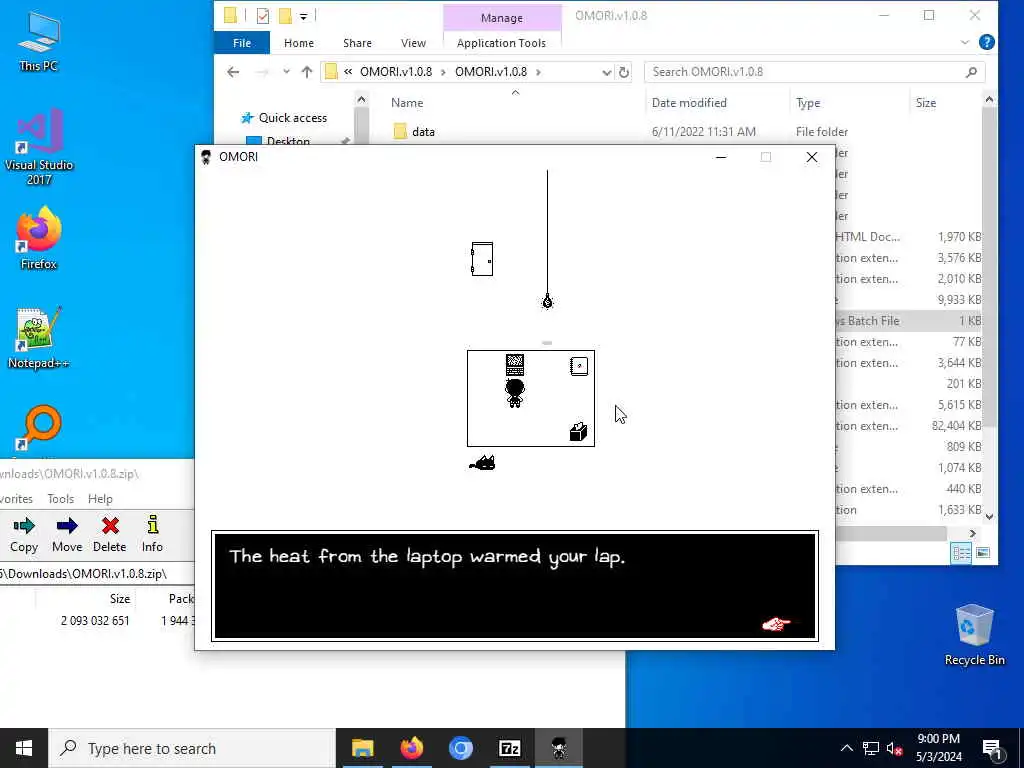Open network status tray icon
This screenshot has width=1024, height=768.
[x=871, y=748]
